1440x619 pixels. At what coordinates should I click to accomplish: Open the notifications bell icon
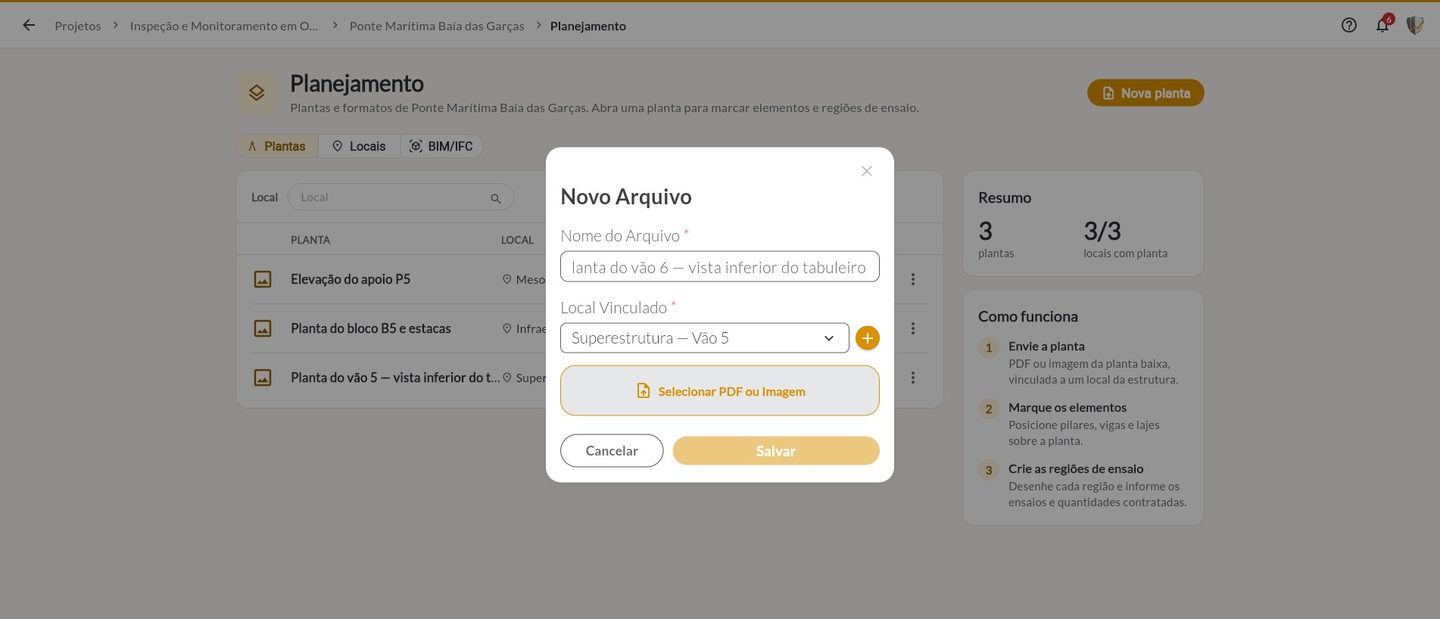coord(1383,25)
